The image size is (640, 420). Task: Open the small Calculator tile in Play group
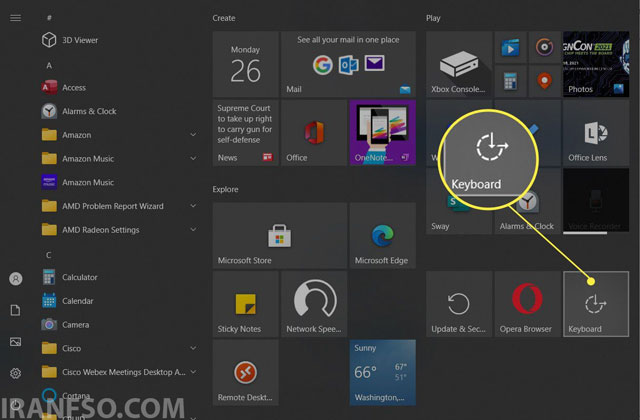510,81
